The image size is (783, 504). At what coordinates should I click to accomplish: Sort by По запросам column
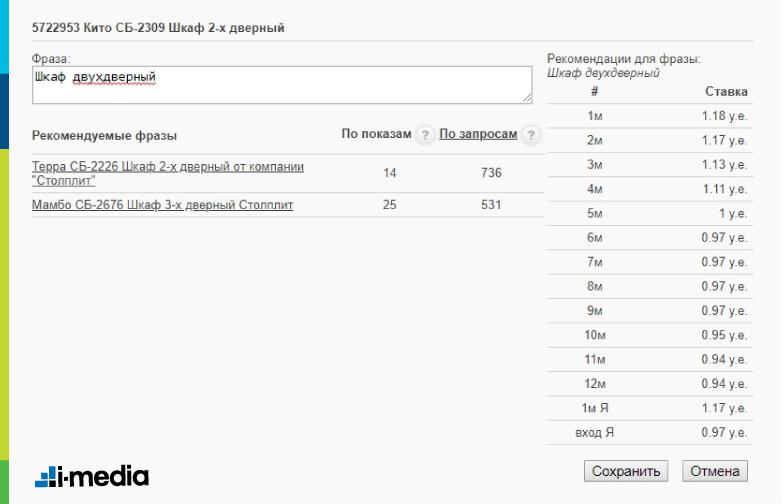pyautogui.click(x=478, y=134)
